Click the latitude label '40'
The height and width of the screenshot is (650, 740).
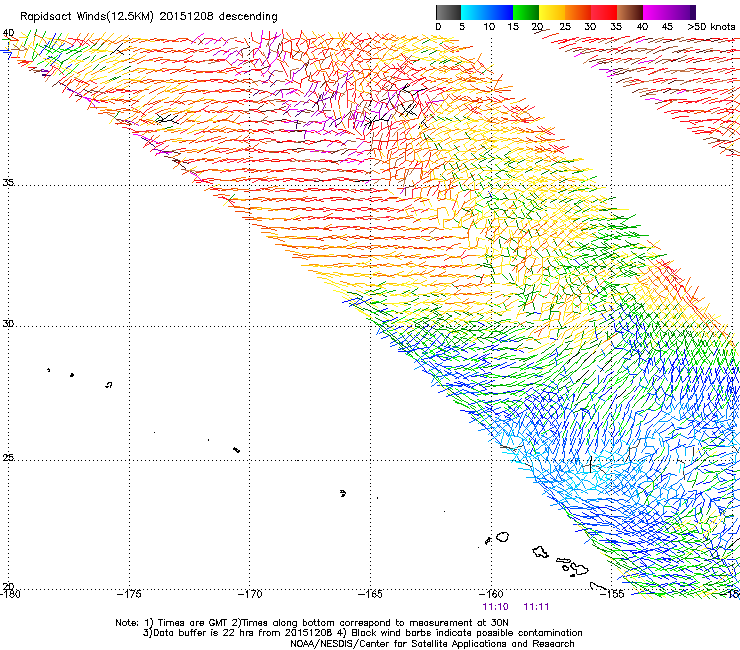[x=8, y=33]
